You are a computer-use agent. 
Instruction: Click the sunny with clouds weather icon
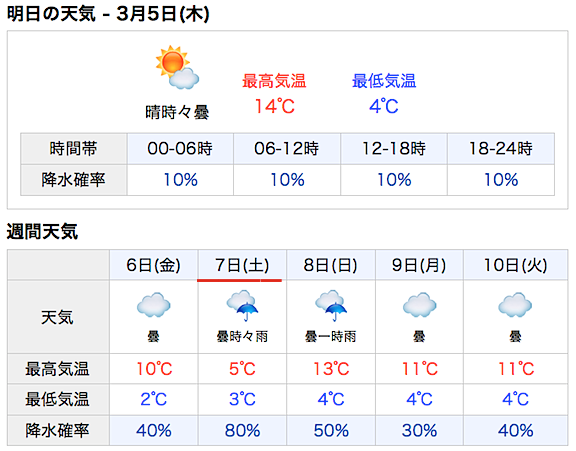(x=177, y=68)
